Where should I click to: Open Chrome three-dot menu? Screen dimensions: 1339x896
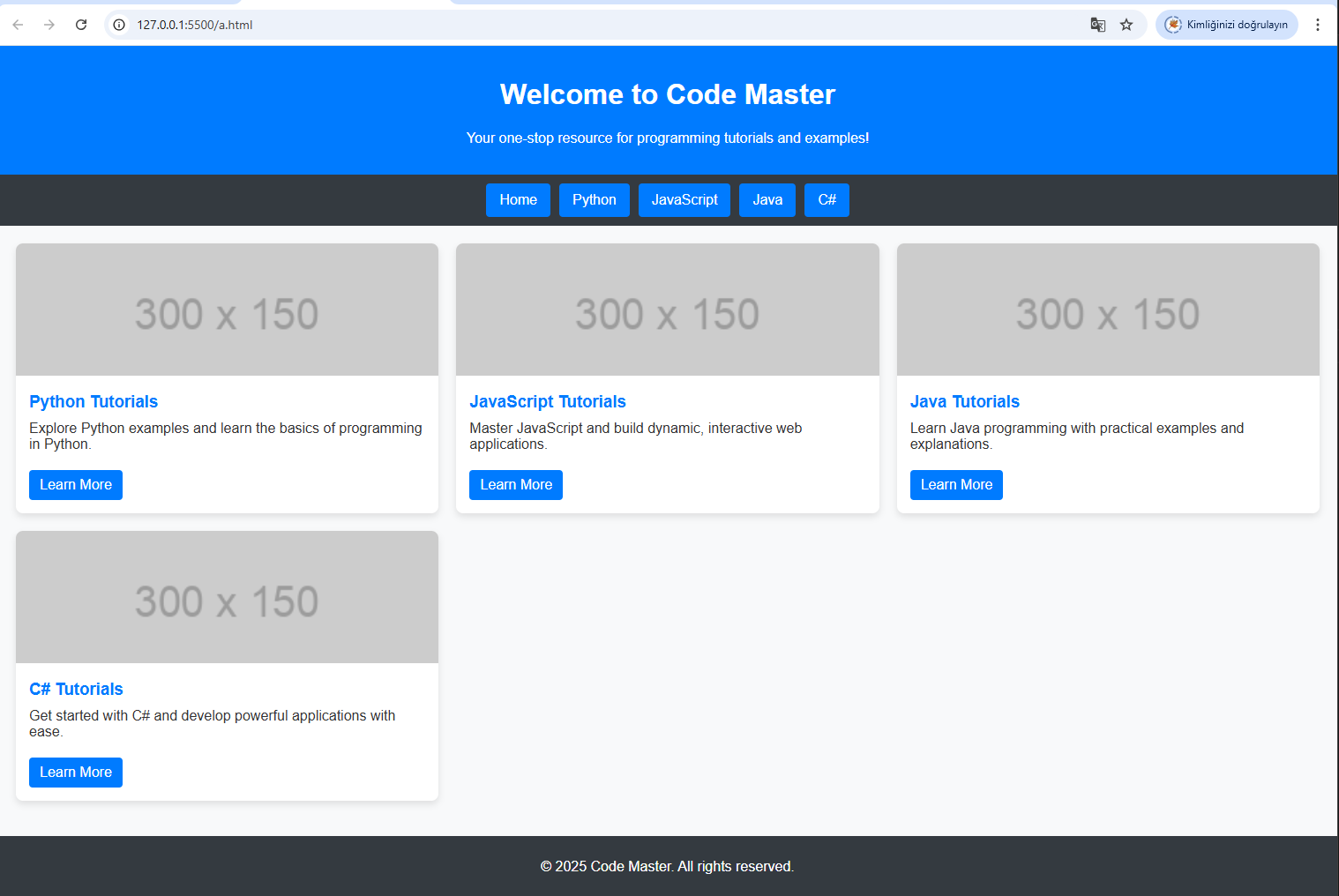tap(1318, 25)
